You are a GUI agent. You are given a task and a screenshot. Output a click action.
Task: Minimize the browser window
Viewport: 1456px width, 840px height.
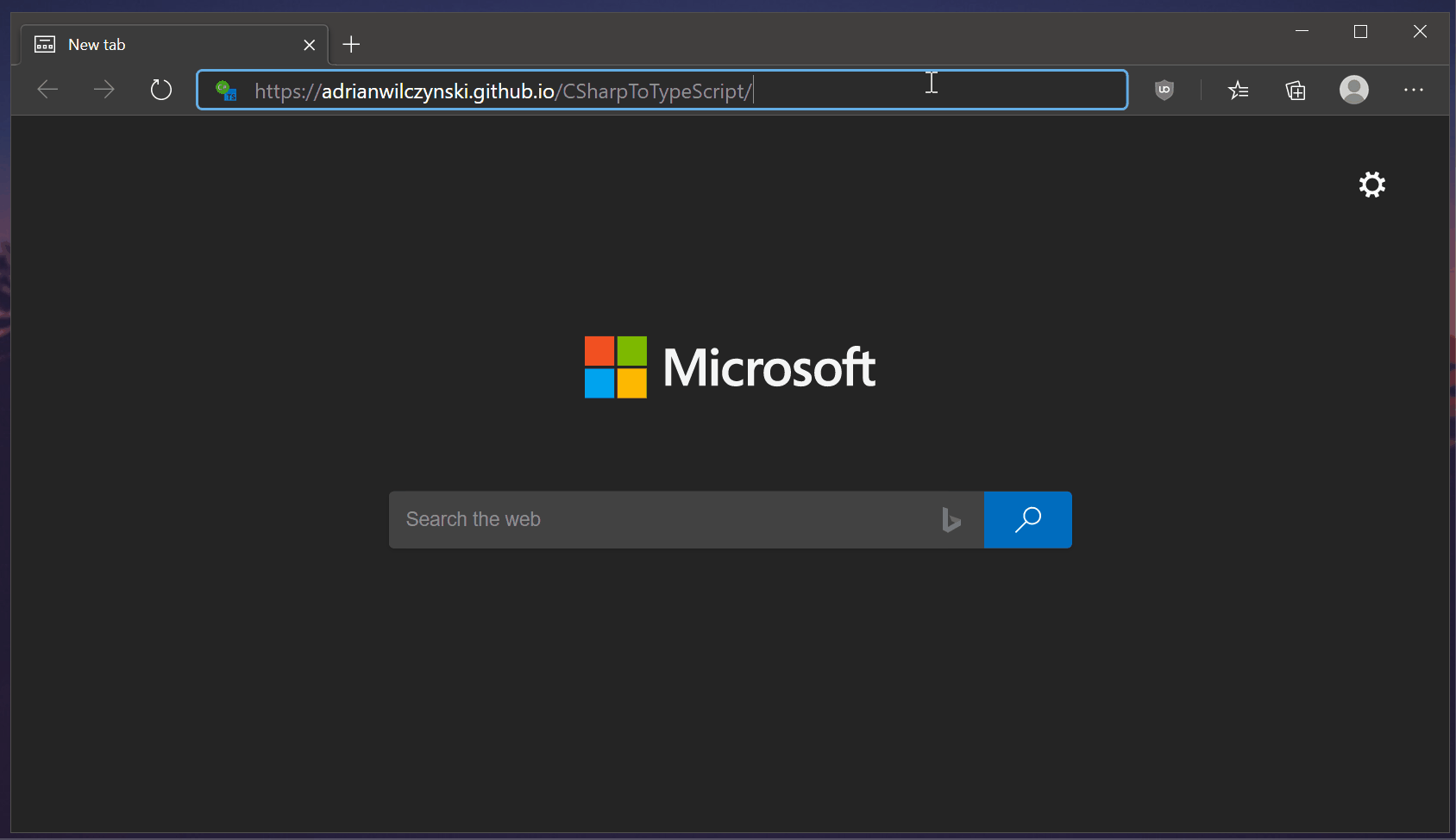point(1302,32)
